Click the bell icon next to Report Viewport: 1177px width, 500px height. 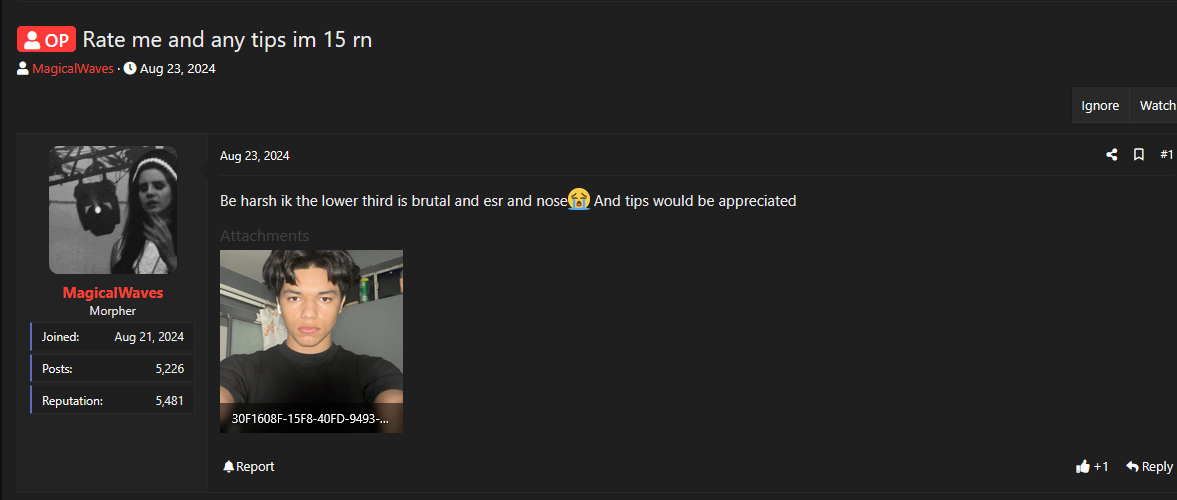229,467
